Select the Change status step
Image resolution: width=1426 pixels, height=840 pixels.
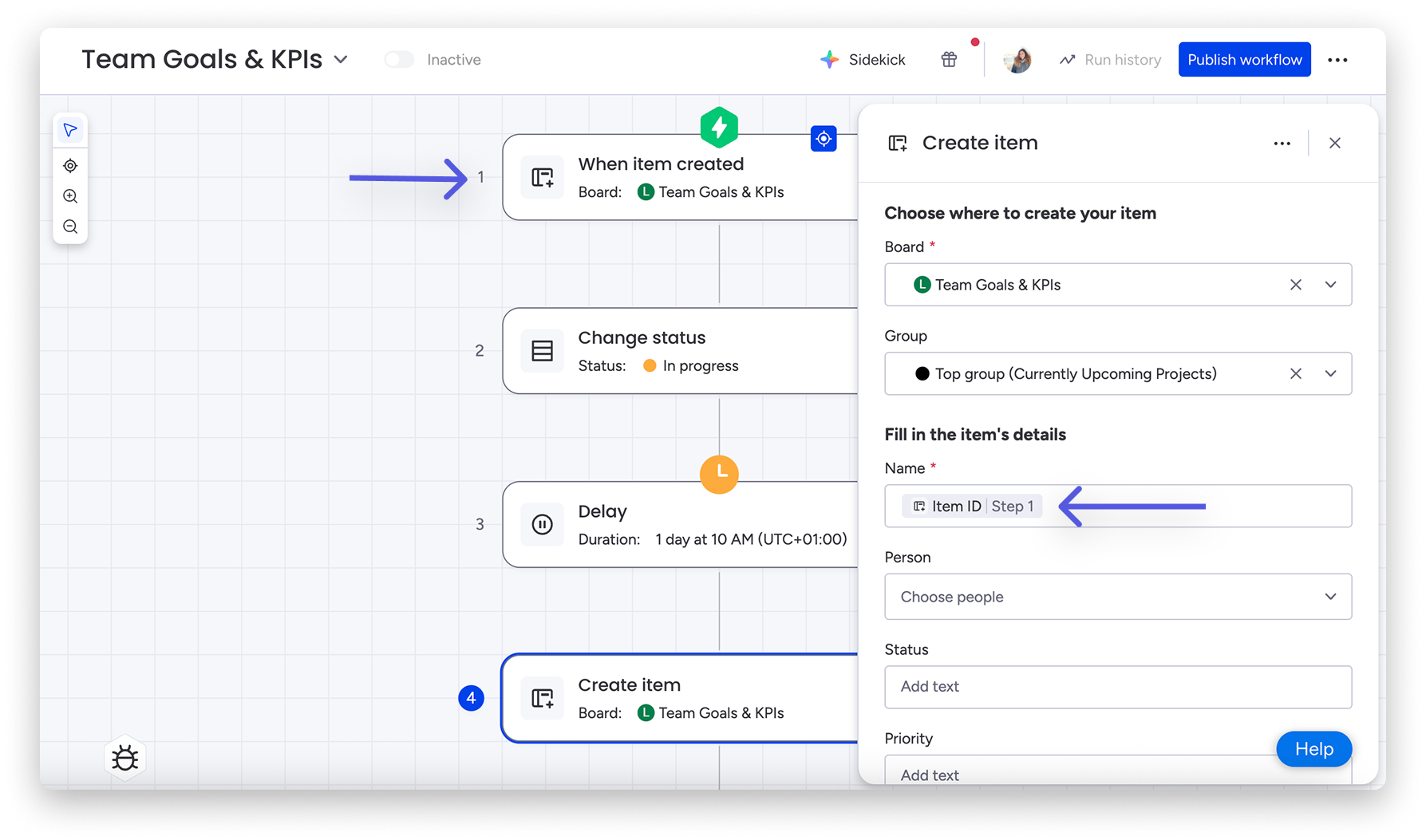(680, 351)
